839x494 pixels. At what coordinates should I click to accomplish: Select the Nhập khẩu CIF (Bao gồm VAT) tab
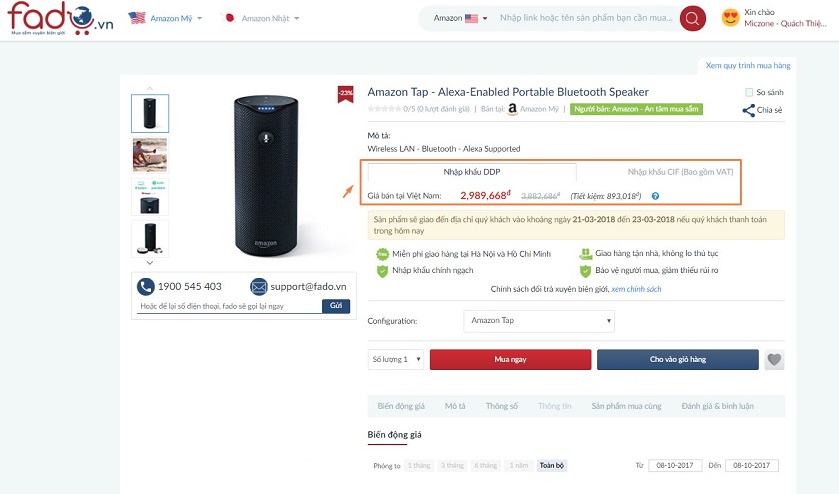pos(680,172)
